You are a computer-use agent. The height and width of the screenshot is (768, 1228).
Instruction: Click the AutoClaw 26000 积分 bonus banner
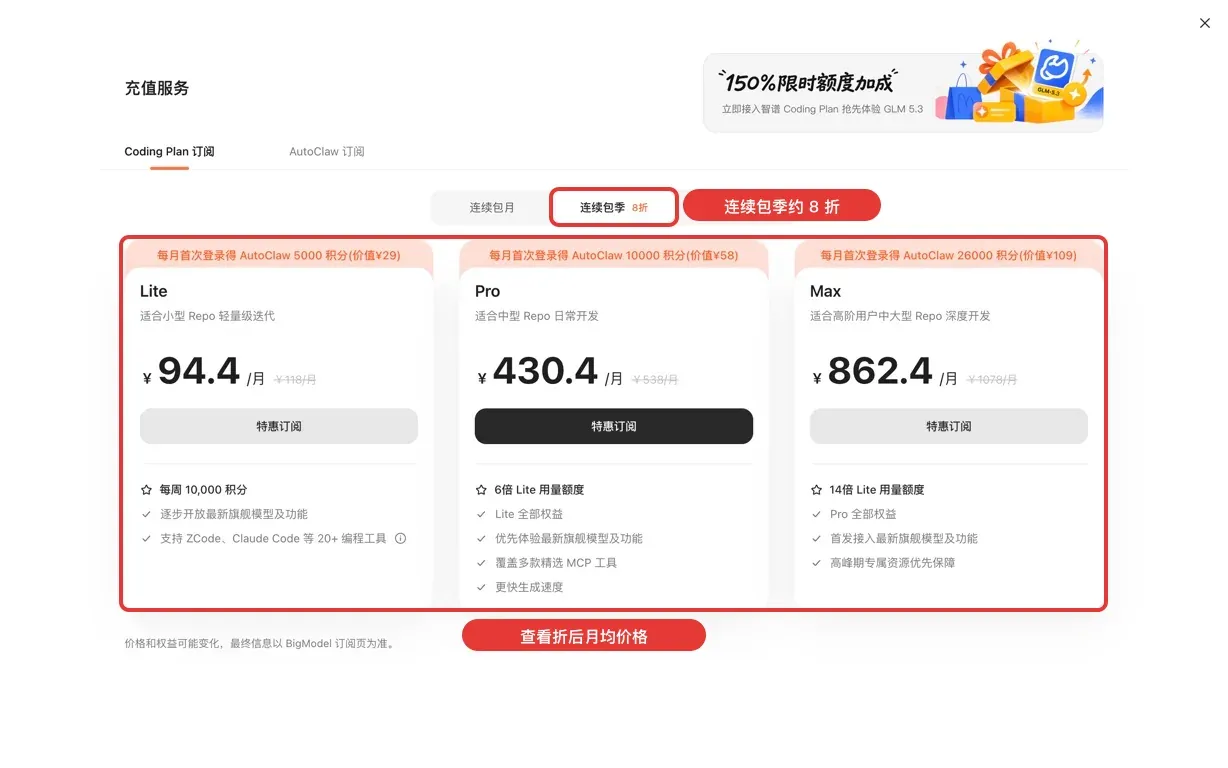[x=949, y=255]
